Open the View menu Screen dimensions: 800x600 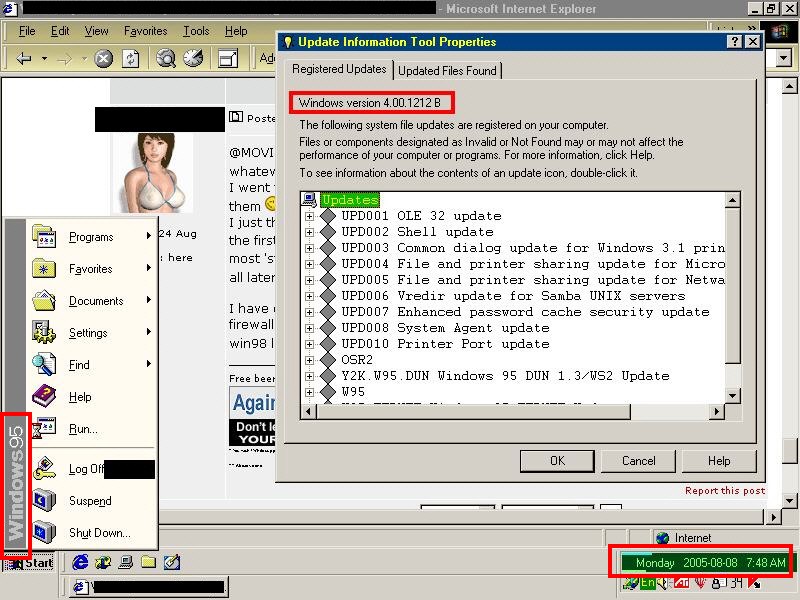coord(96,31)
